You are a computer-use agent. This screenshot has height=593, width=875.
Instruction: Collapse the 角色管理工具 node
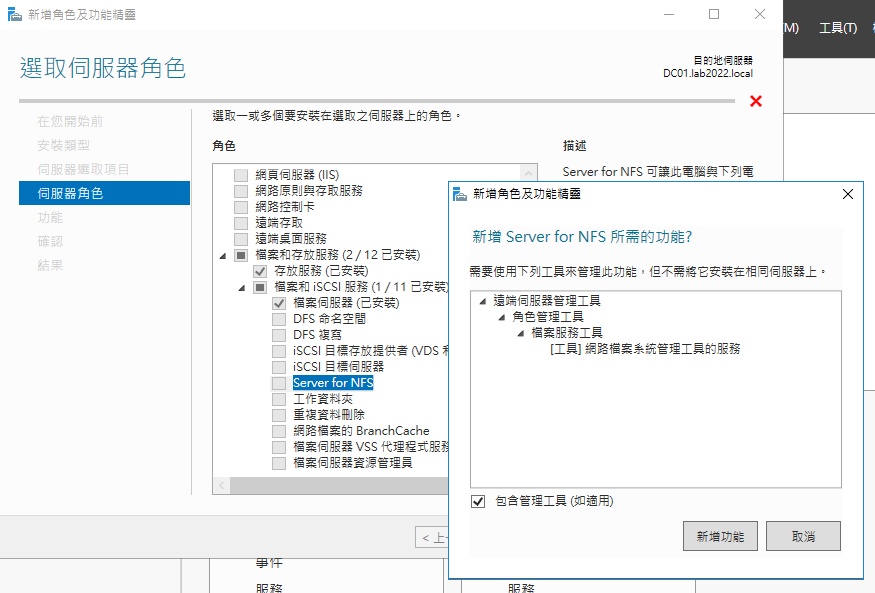click(x=502, y=317)
